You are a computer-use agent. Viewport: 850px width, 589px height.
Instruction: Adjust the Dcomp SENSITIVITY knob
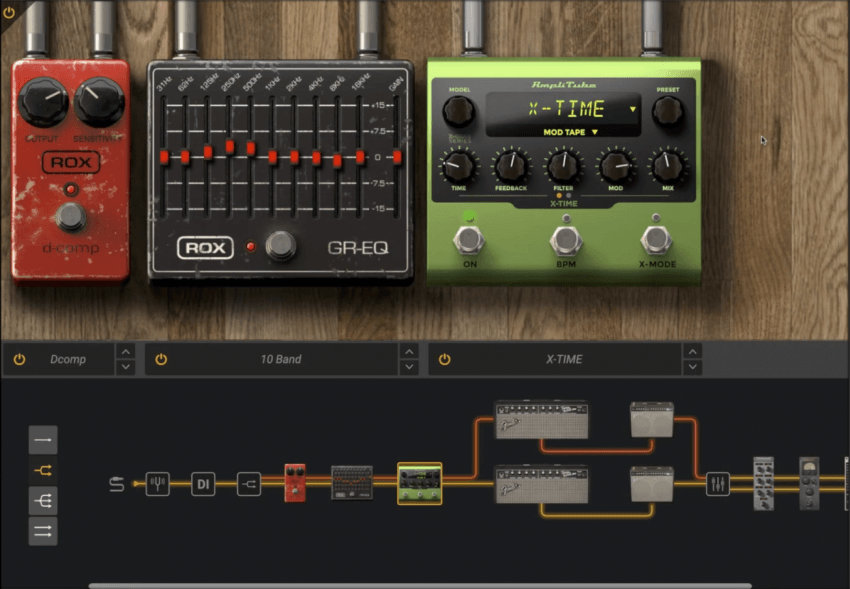[99, 102]
